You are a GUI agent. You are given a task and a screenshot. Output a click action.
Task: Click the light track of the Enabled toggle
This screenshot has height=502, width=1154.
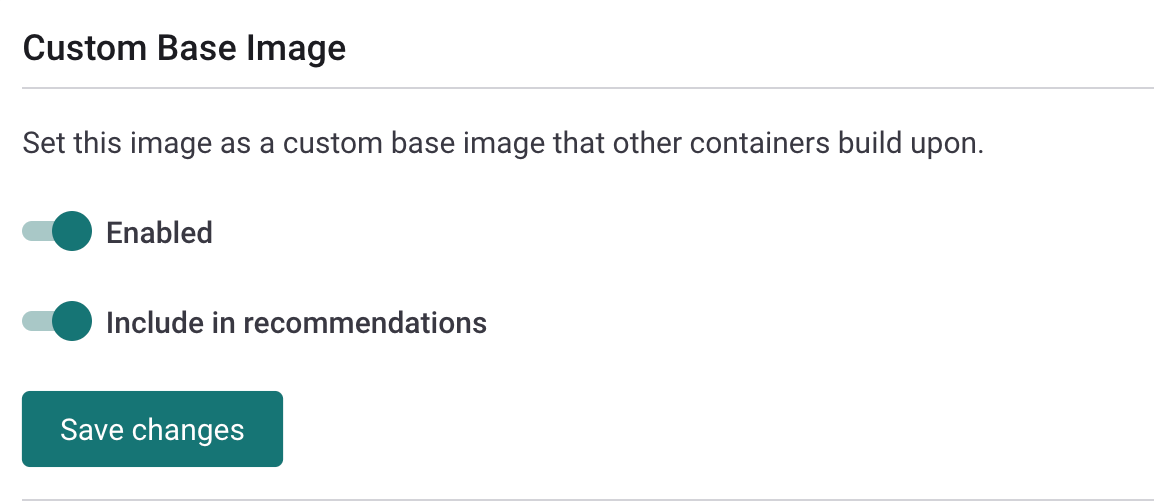34,232
